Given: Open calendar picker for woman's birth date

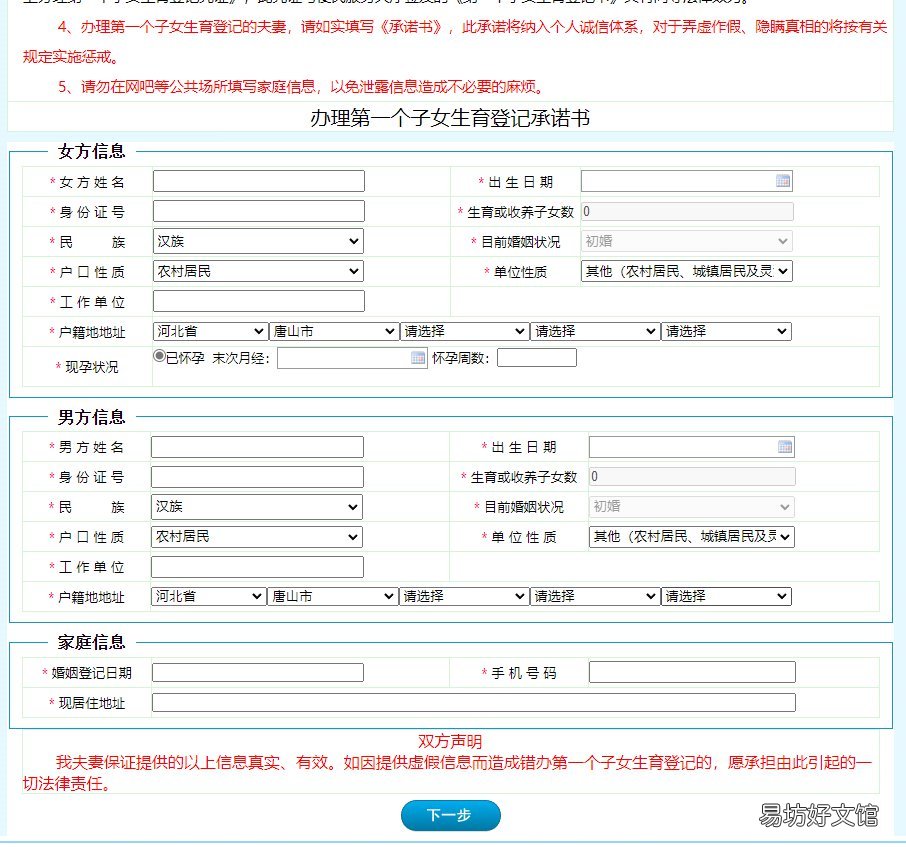Looking at the screenshot, I should pyautogui.click(x=782, y=181).
